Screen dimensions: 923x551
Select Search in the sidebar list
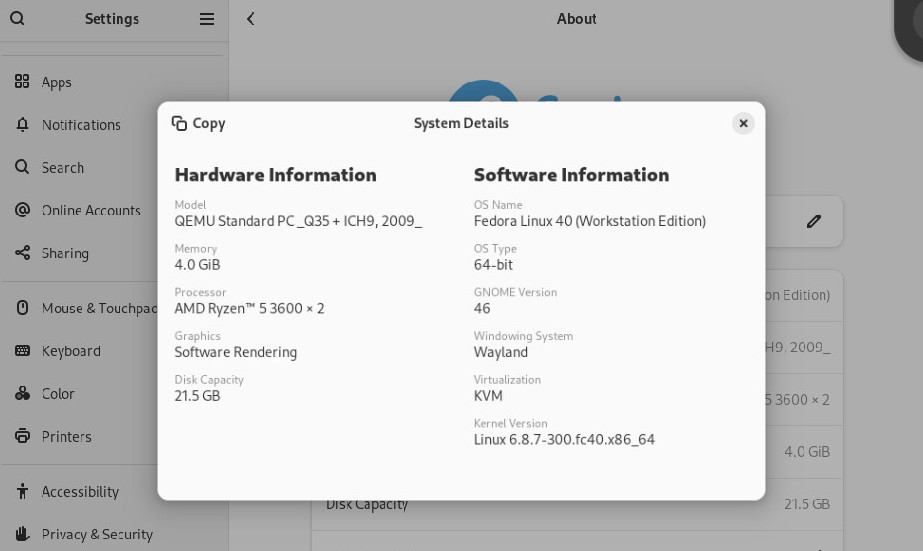coord(114,168)
